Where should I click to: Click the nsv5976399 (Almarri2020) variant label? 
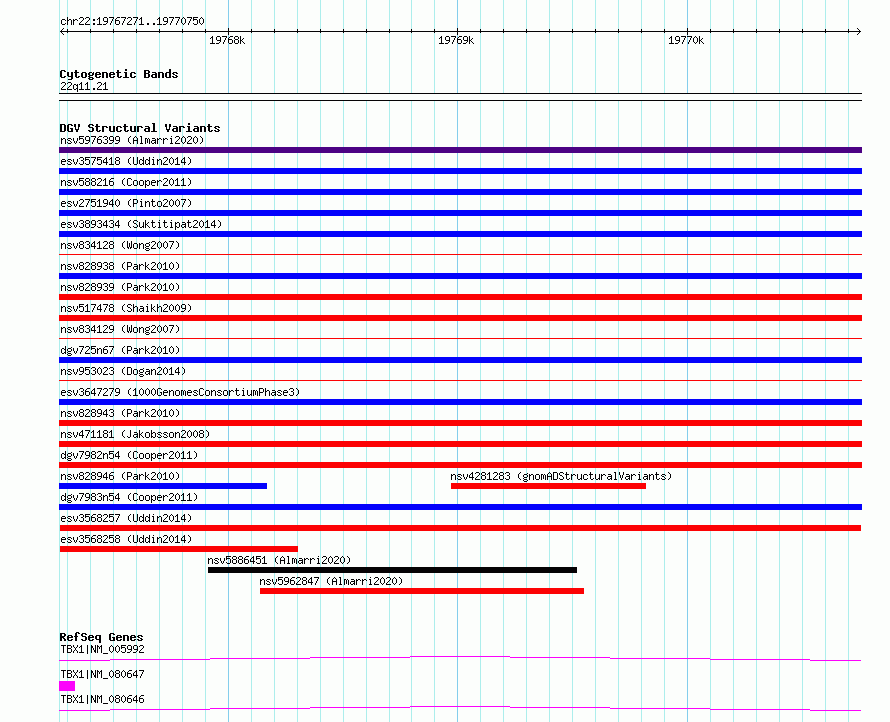tap(131, 140)
